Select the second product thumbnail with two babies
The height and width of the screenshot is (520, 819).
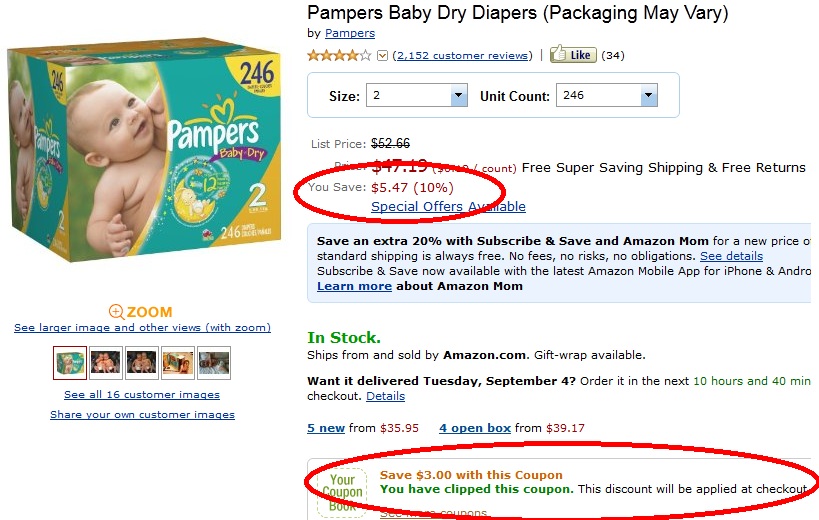(x=106, y=363)
